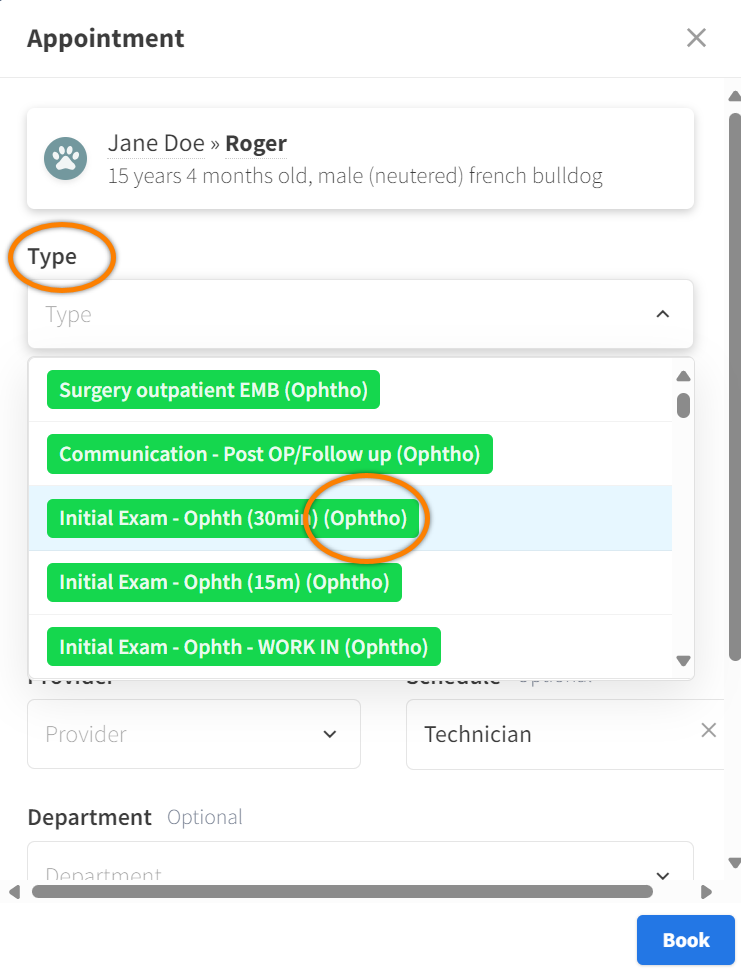The width and height of the screenshot is (741, 971).
Task: Select Initial Exam - Ophth - WORK IN
Action: click(x=243, y=647)
